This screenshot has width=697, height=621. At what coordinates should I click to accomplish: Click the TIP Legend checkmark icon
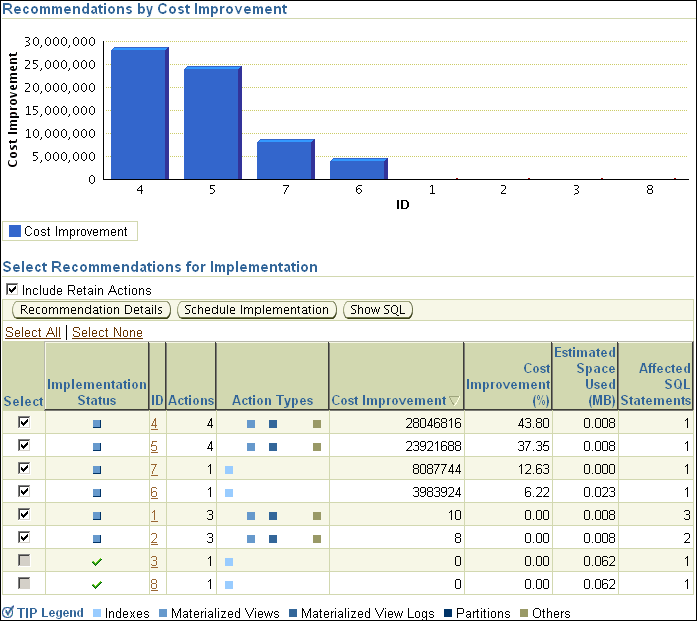tap(8, 612)
